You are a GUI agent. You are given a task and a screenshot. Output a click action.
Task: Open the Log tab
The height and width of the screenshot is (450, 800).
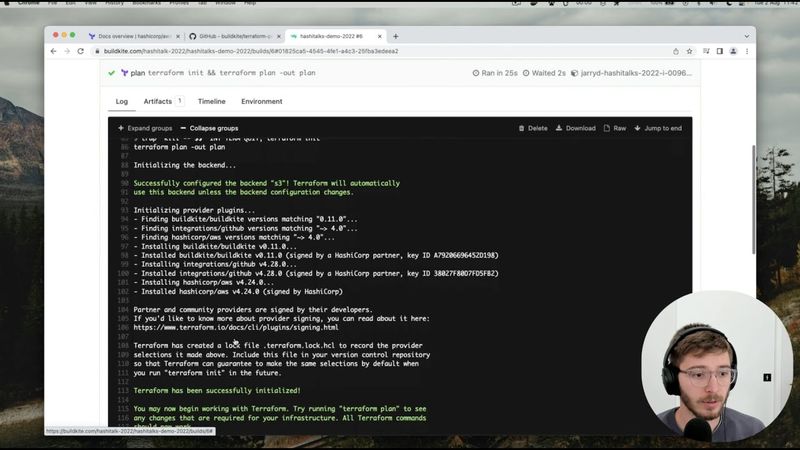click(121, 102)
